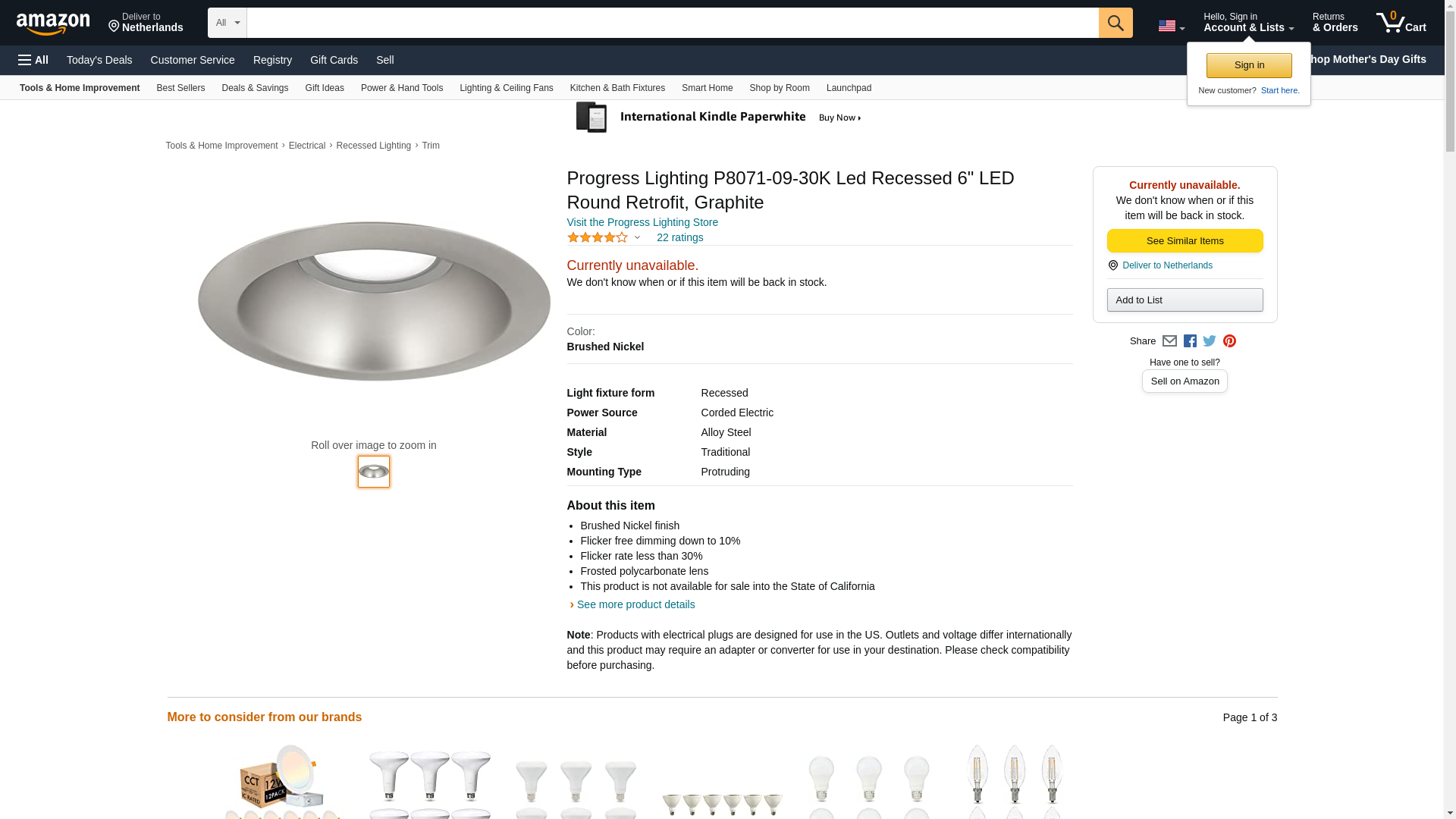Open the language flag dropdown
Viewport: 1456px width, 819px height.
point(1171,26)
